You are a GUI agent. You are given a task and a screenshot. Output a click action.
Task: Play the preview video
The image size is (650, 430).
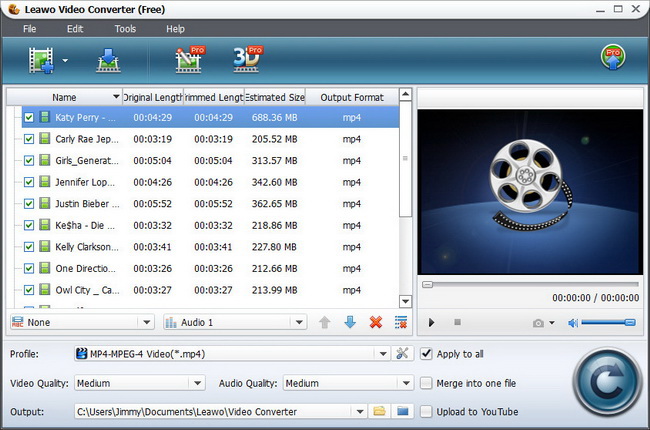[x=431, y=322]
